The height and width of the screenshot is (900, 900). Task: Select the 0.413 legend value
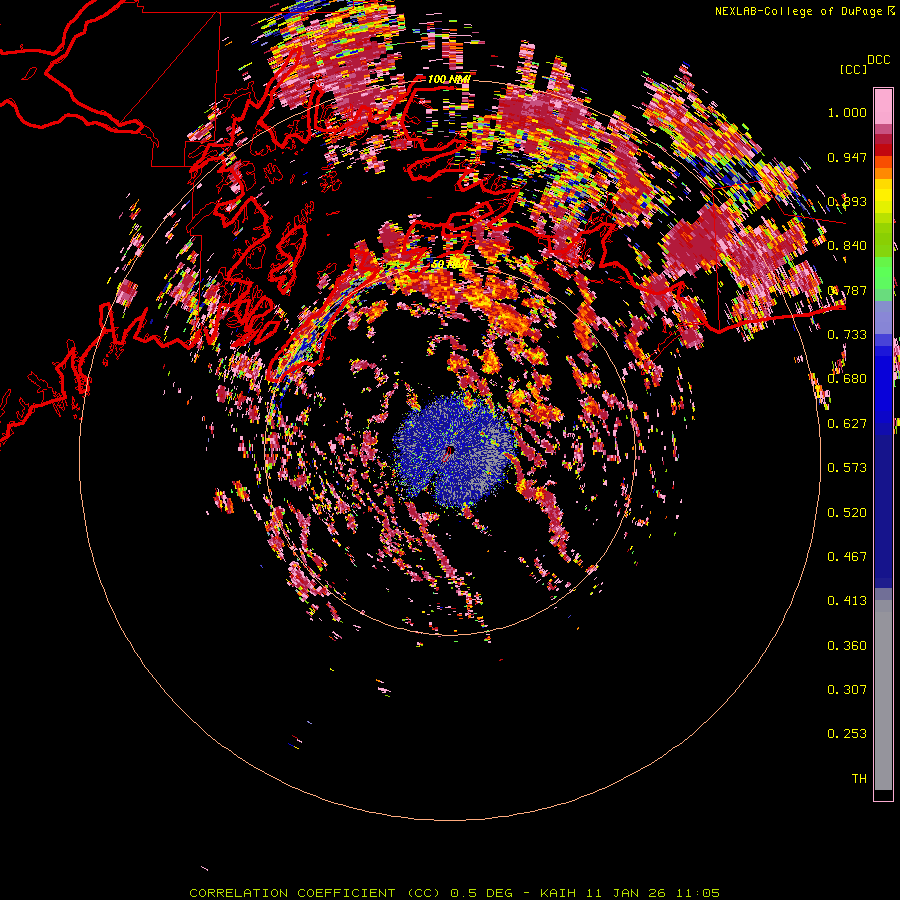point(847,601)
